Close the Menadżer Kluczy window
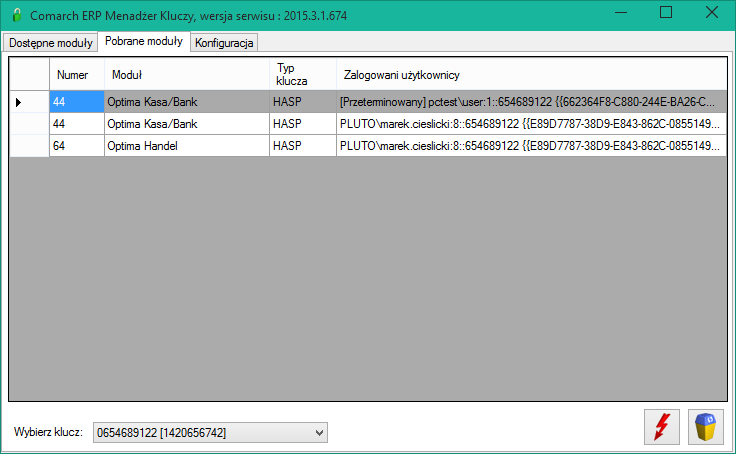The image size is (736, 454). pos(712,13)
